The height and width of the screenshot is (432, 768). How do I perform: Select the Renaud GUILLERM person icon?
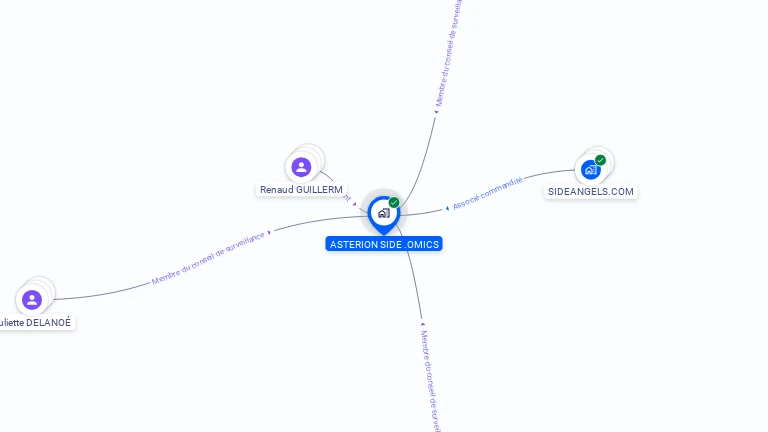point(301,167)
